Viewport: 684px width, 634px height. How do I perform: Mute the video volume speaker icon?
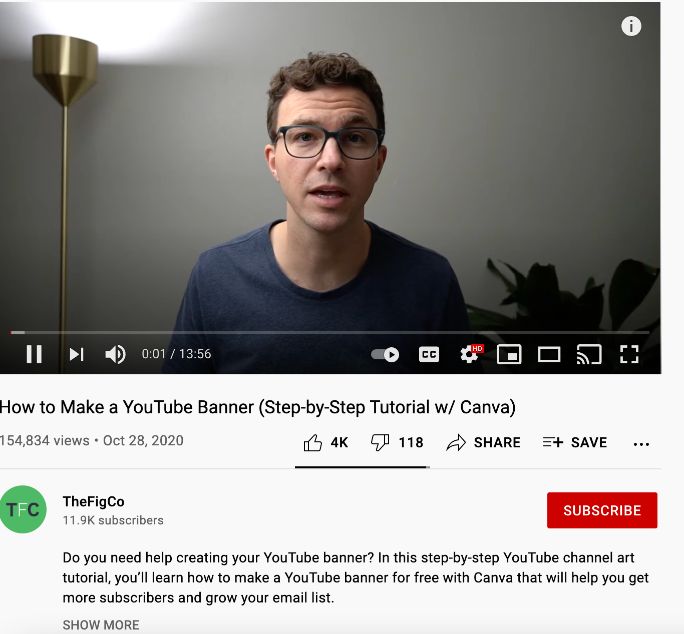pyautogui.click(x=116, y=354)
